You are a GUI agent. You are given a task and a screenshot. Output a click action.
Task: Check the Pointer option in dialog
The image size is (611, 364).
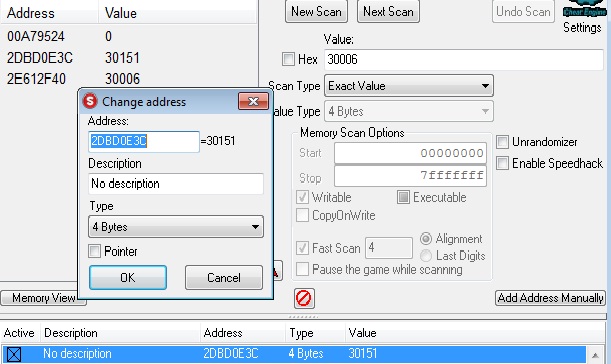pos(94,251)
